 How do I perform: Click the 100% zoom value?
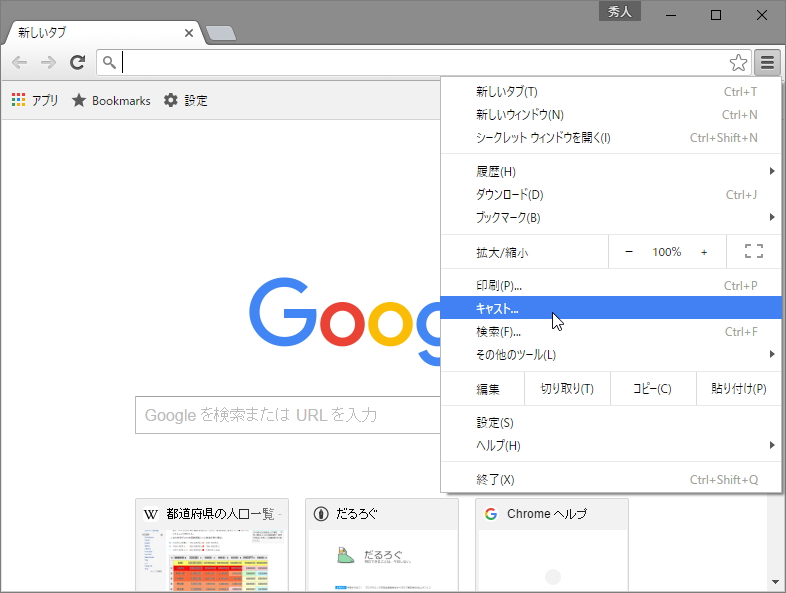[666, 252]
